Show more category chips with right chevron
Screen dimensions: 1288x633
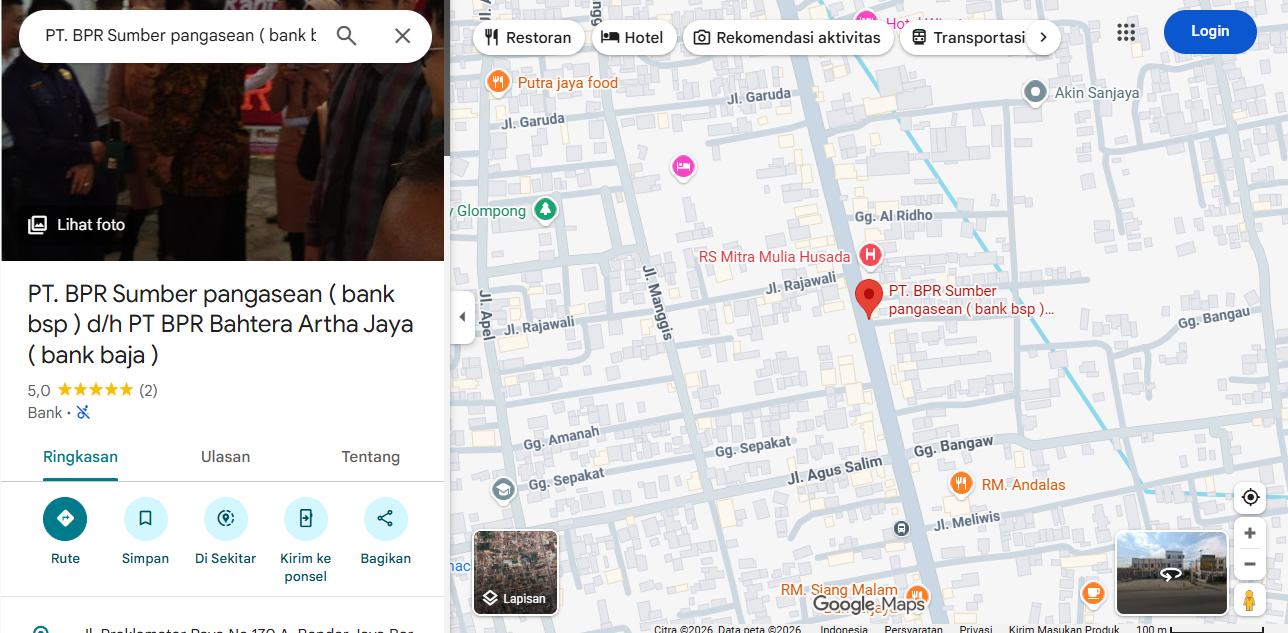[1043, 38]
